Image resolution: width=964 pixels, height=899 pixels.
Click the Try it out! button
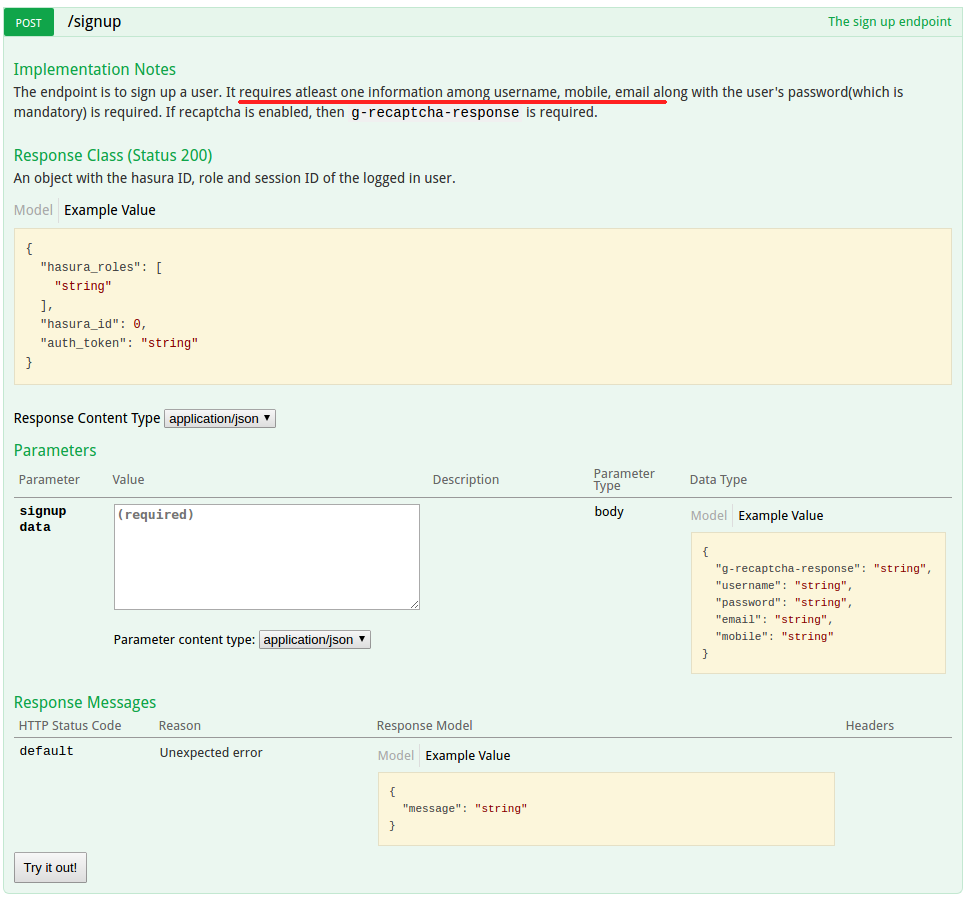point(50,867)
